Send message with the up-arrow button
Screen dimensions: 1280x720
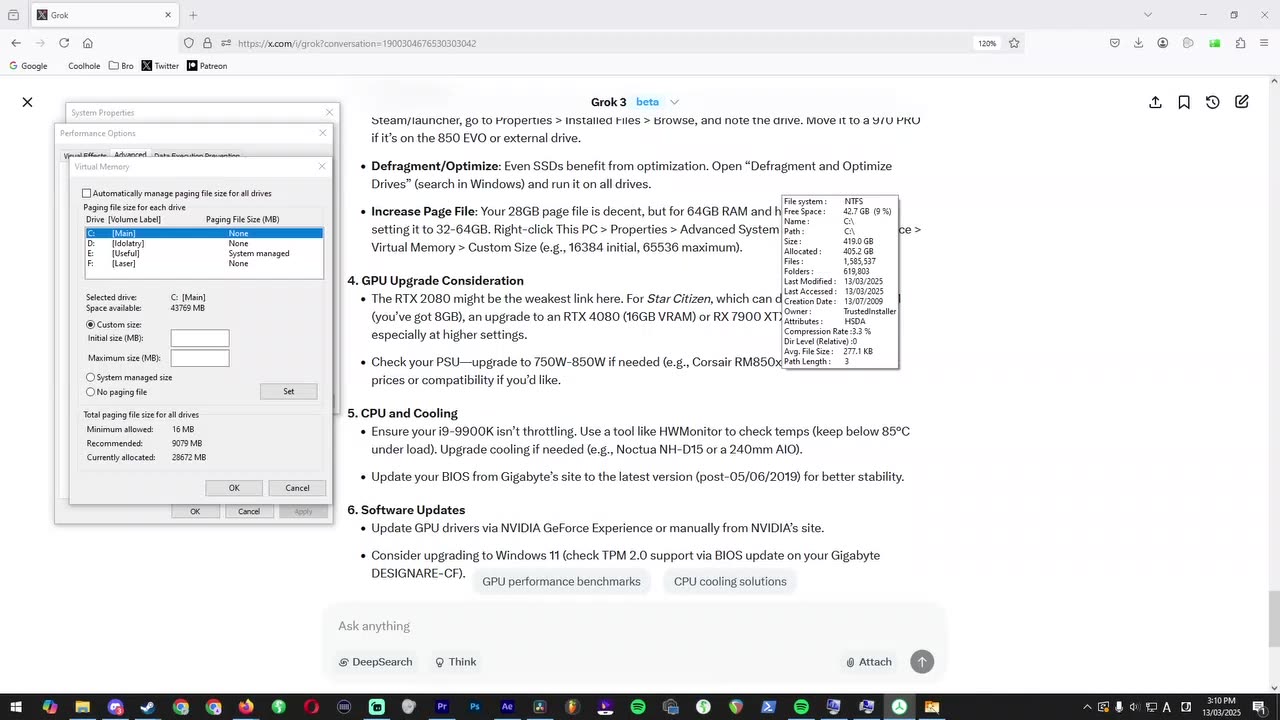point(922,661)
